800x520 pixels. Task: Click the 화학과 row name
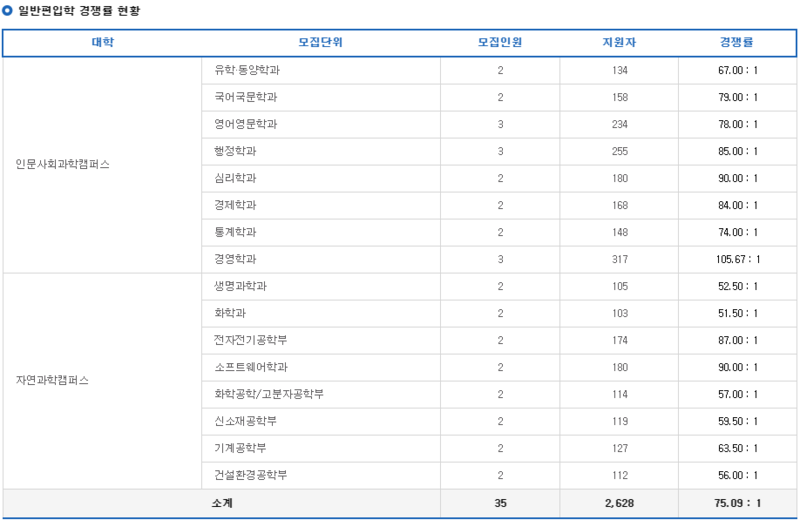click(230, 313)
